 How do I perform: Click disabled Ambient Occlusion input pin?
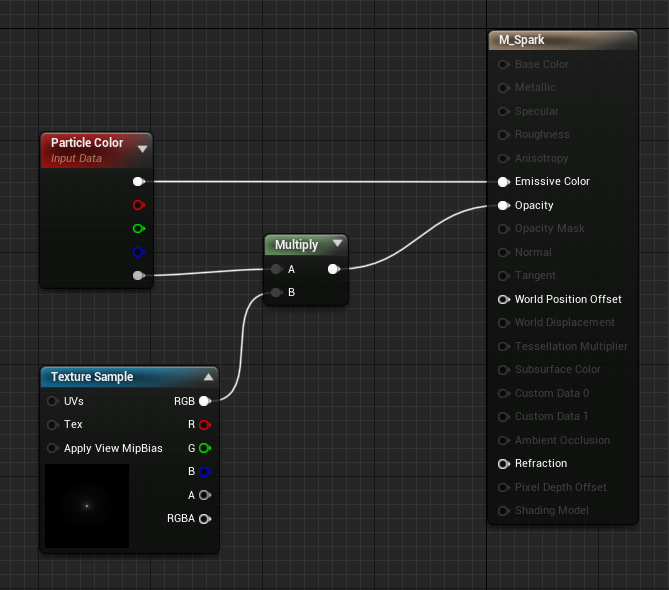(504, 440)
